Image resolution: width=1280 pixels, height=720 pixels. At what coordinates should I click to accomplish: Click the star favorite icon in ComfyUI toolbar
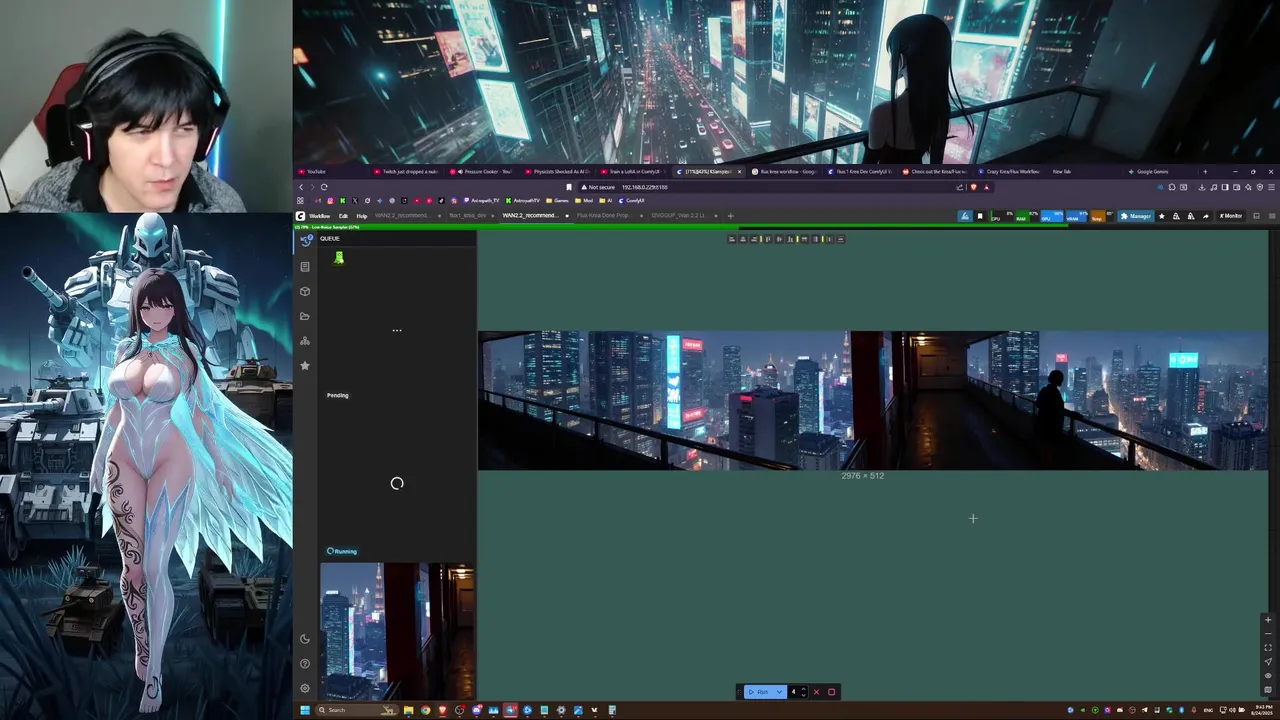1161,216
